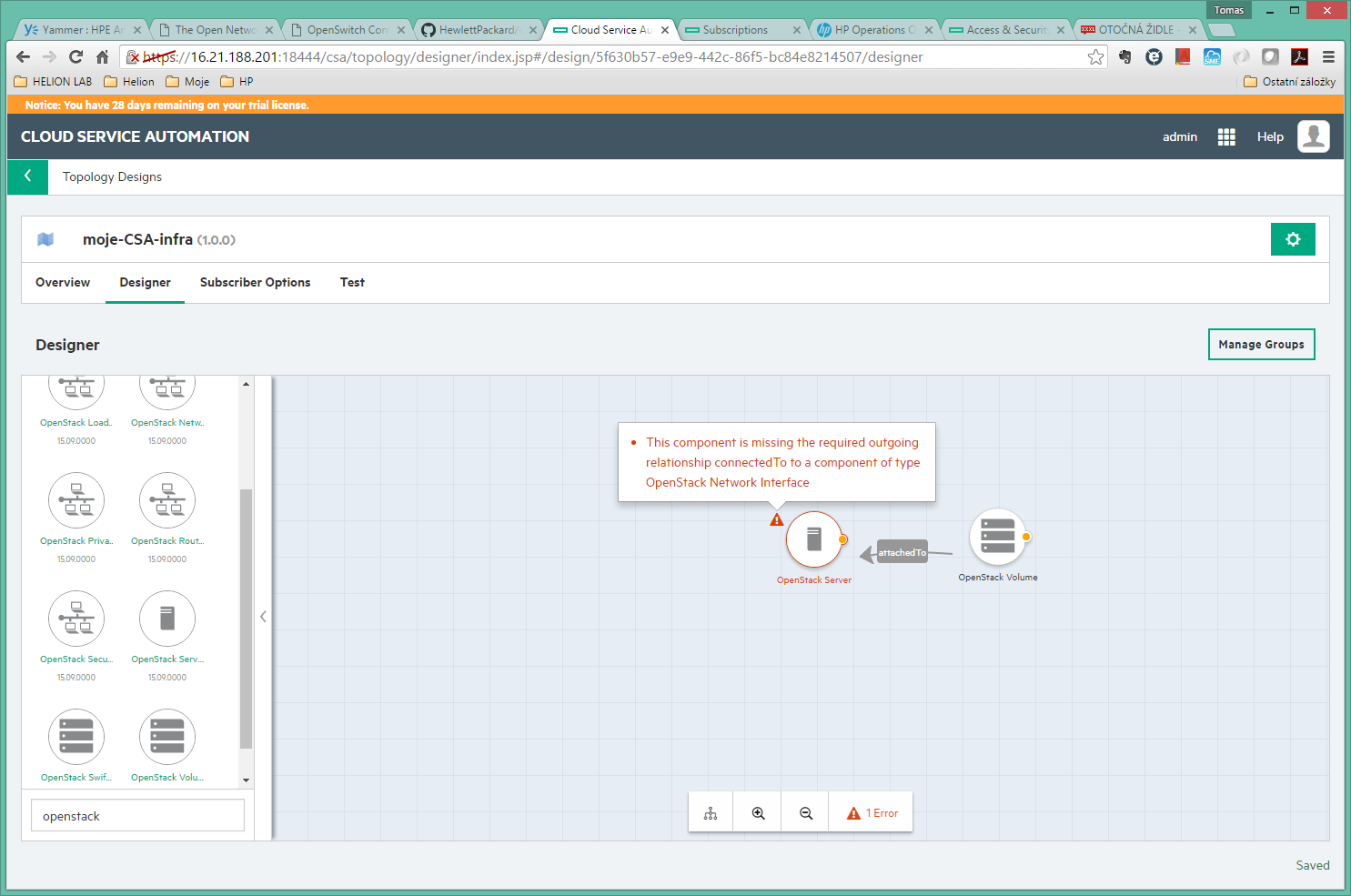Select the OpenStack Network palette component
This screenshot has height=896, width=1351.
[x=167, y=391]
